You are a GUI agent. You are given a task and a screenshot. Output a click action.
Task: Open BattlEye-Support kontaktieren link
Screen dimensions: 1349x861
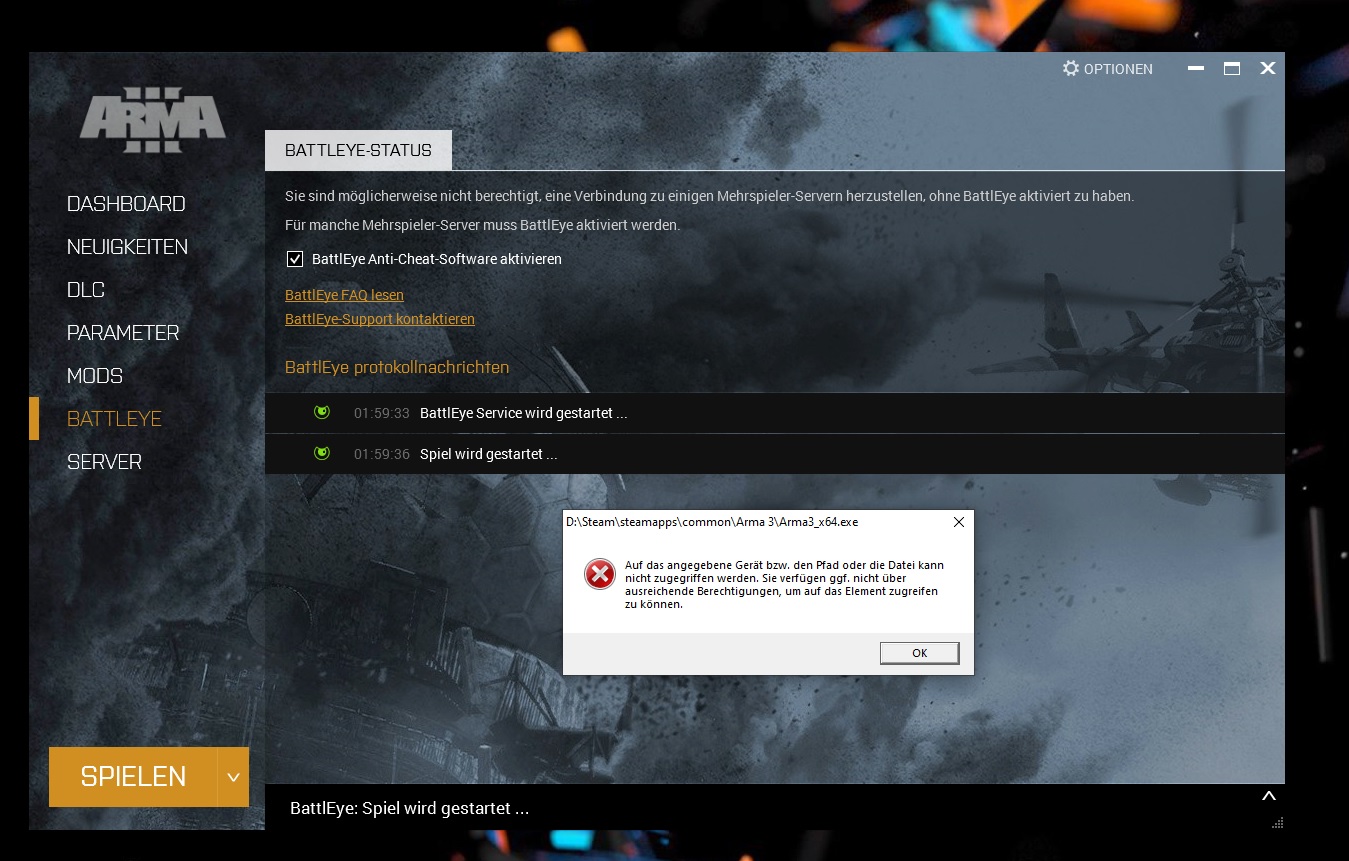(380, 319)
